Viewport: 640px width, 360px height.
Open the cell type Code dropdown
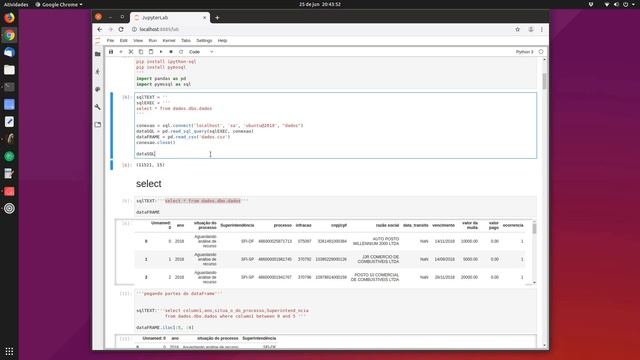[201, 52]
